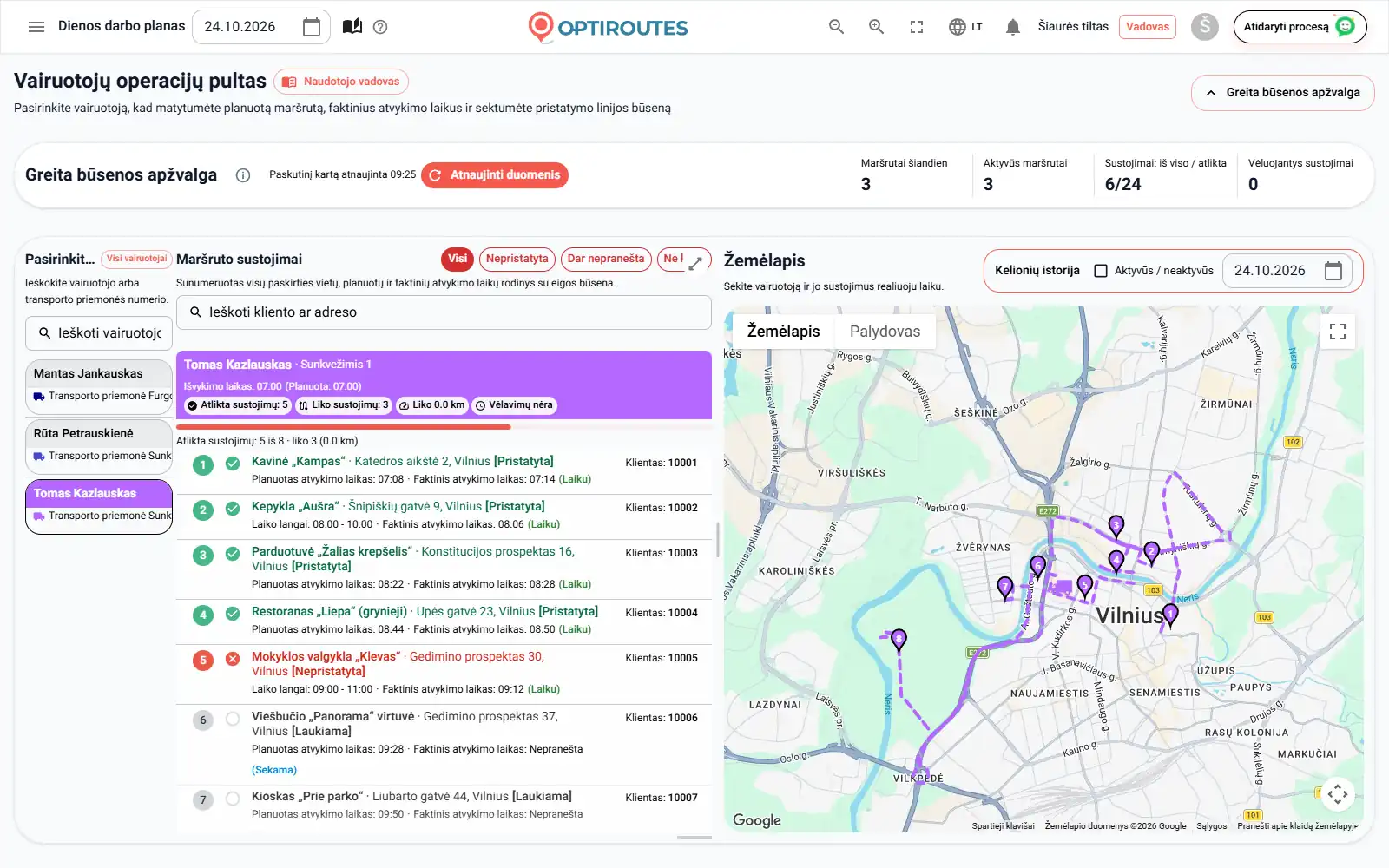Screen dimensions: 1389x868
Task: Click map marker number 8
Action: (x=899, y=641)
